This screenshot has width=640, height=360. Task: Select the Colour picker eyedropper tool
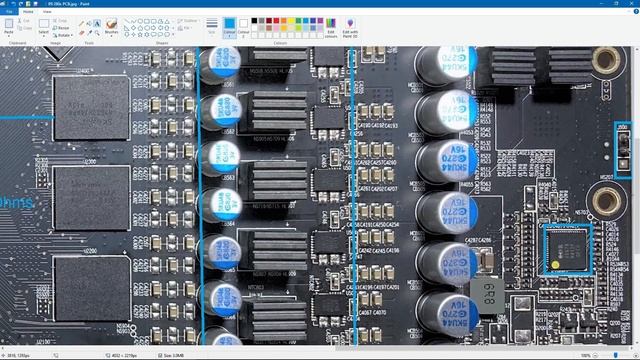[x=89, y=33]
